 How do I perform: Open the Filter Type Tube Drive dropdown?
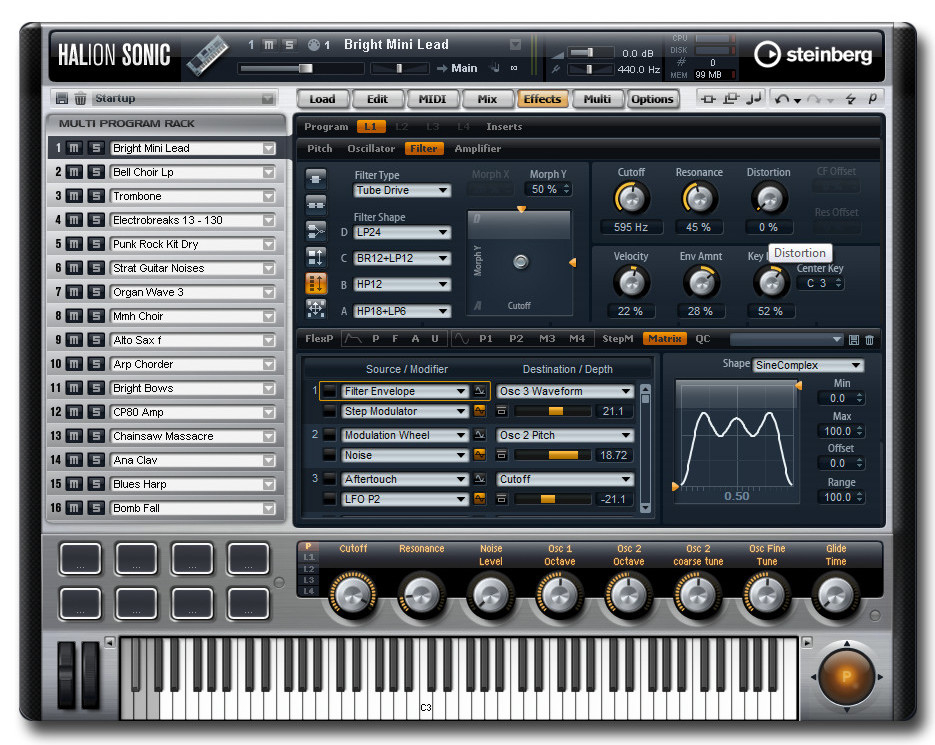click(403, 190)
